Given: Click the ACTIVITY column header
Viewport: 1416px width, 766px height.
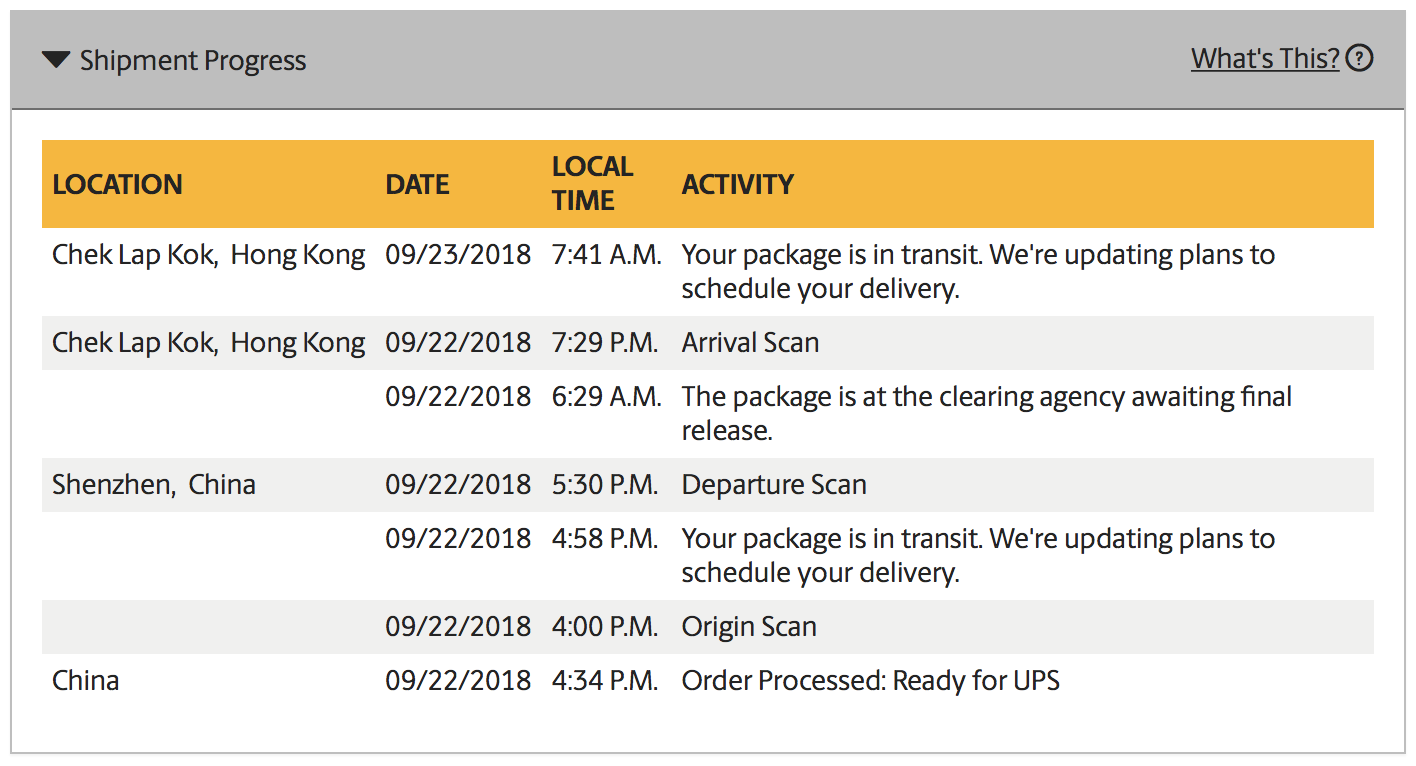Looking at the screenshot, I should [x=737, y=184].
